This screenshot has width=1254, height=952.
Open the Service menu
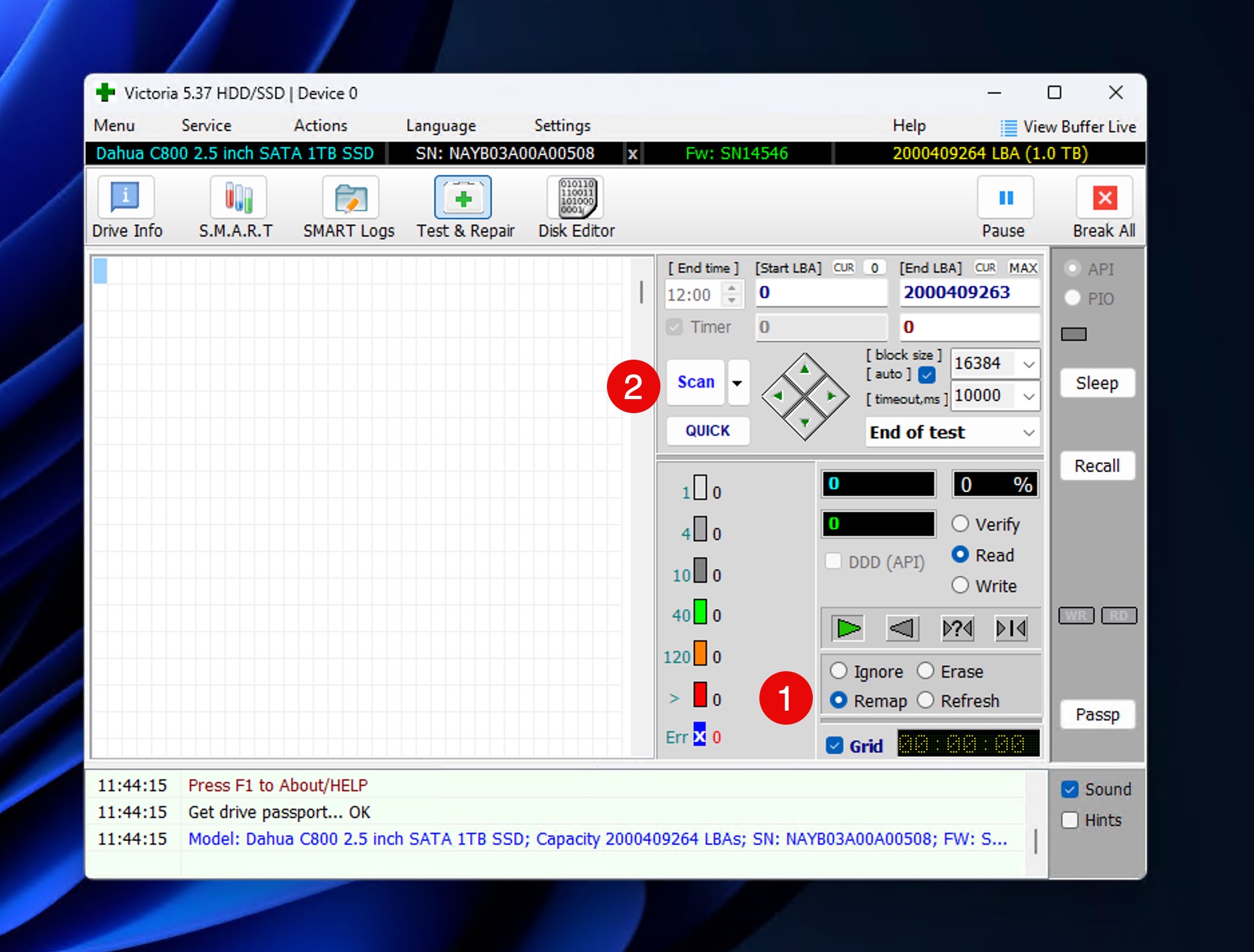pos(207,126)
